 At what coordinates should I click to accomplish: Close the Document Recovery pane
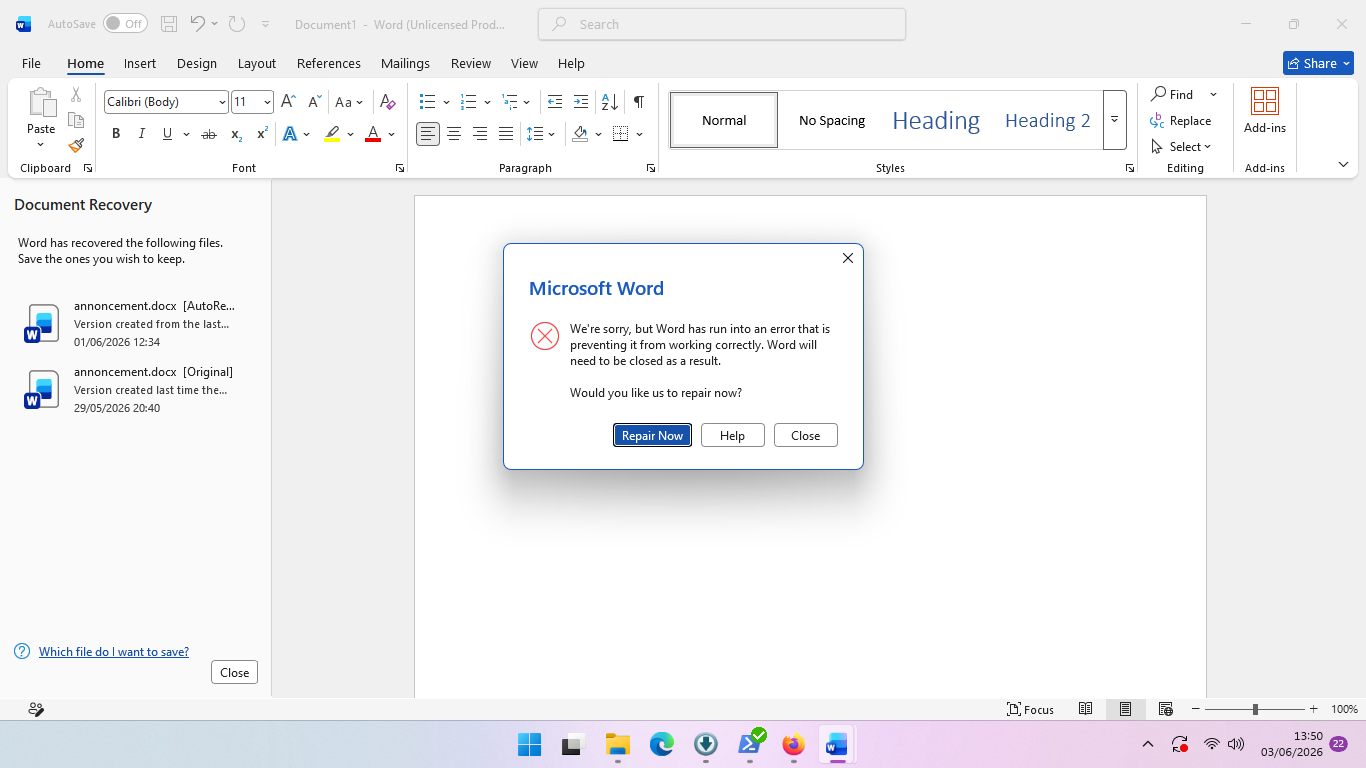235,672
